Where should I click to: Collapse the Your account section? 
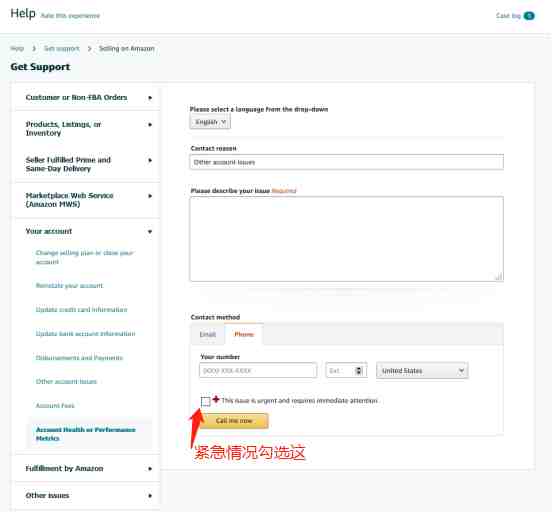87,231
